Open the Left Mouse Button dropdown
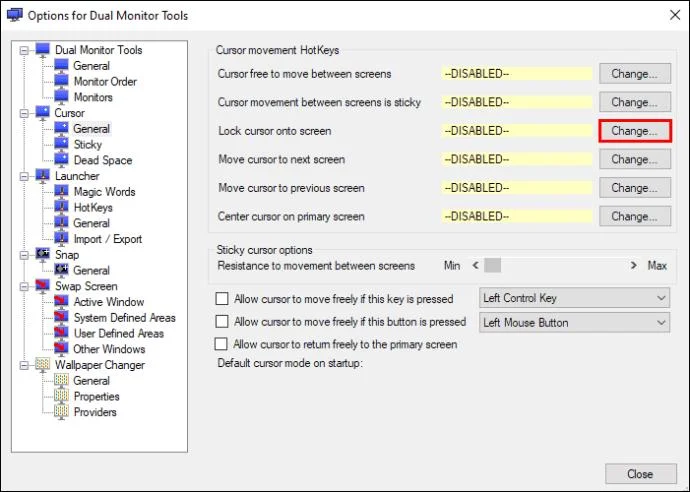This screenshot has width=690, height=492. click(574, 323)
